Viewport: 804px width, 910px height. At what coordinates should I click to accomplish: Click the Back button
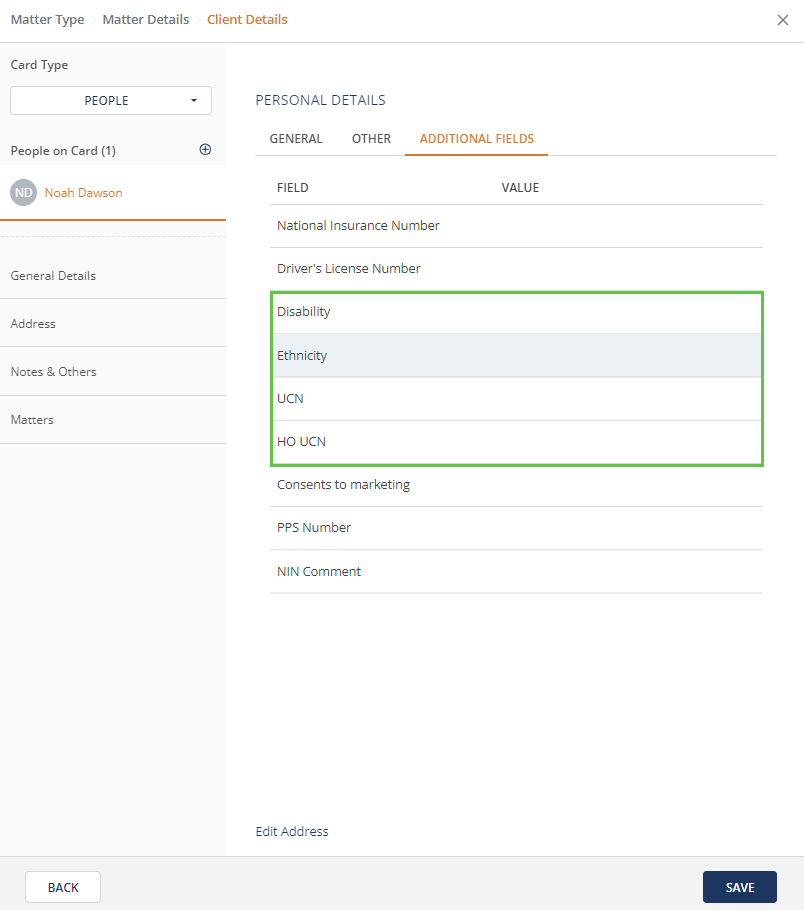pos(63,887)
